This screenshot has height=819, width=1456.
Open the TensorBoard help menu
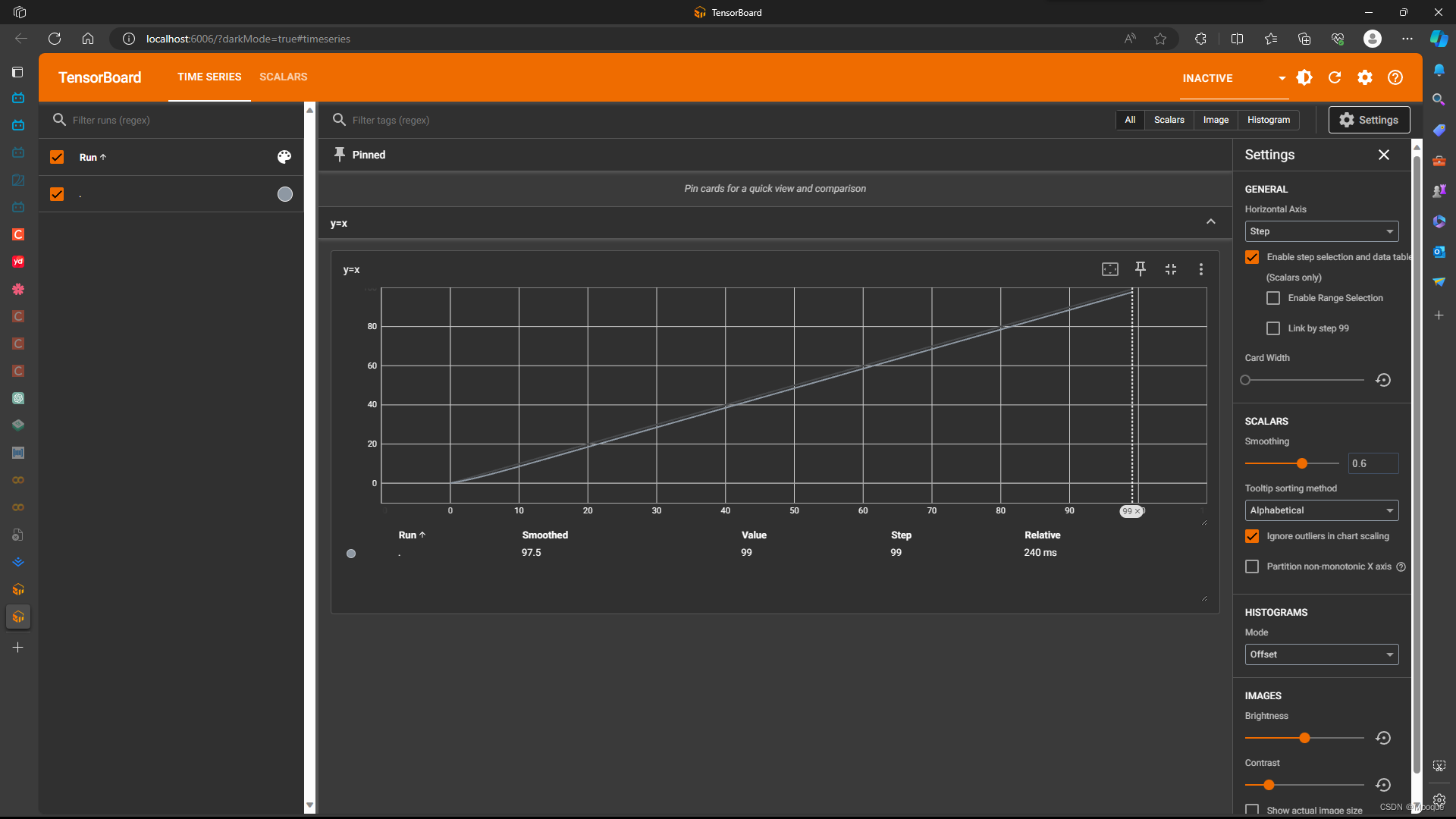[1395, 77]
